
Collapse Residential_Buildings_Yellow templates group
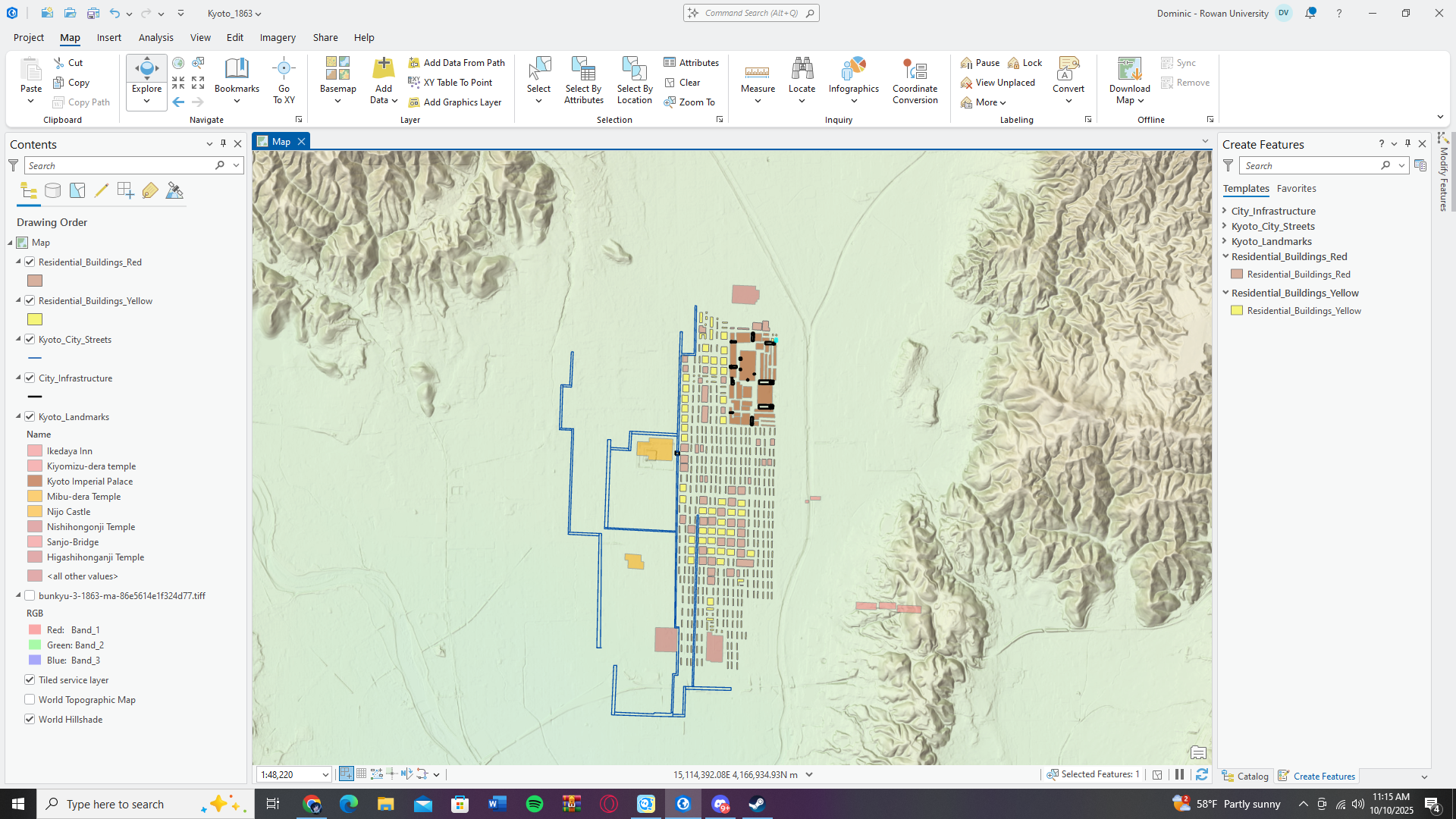1225,293
